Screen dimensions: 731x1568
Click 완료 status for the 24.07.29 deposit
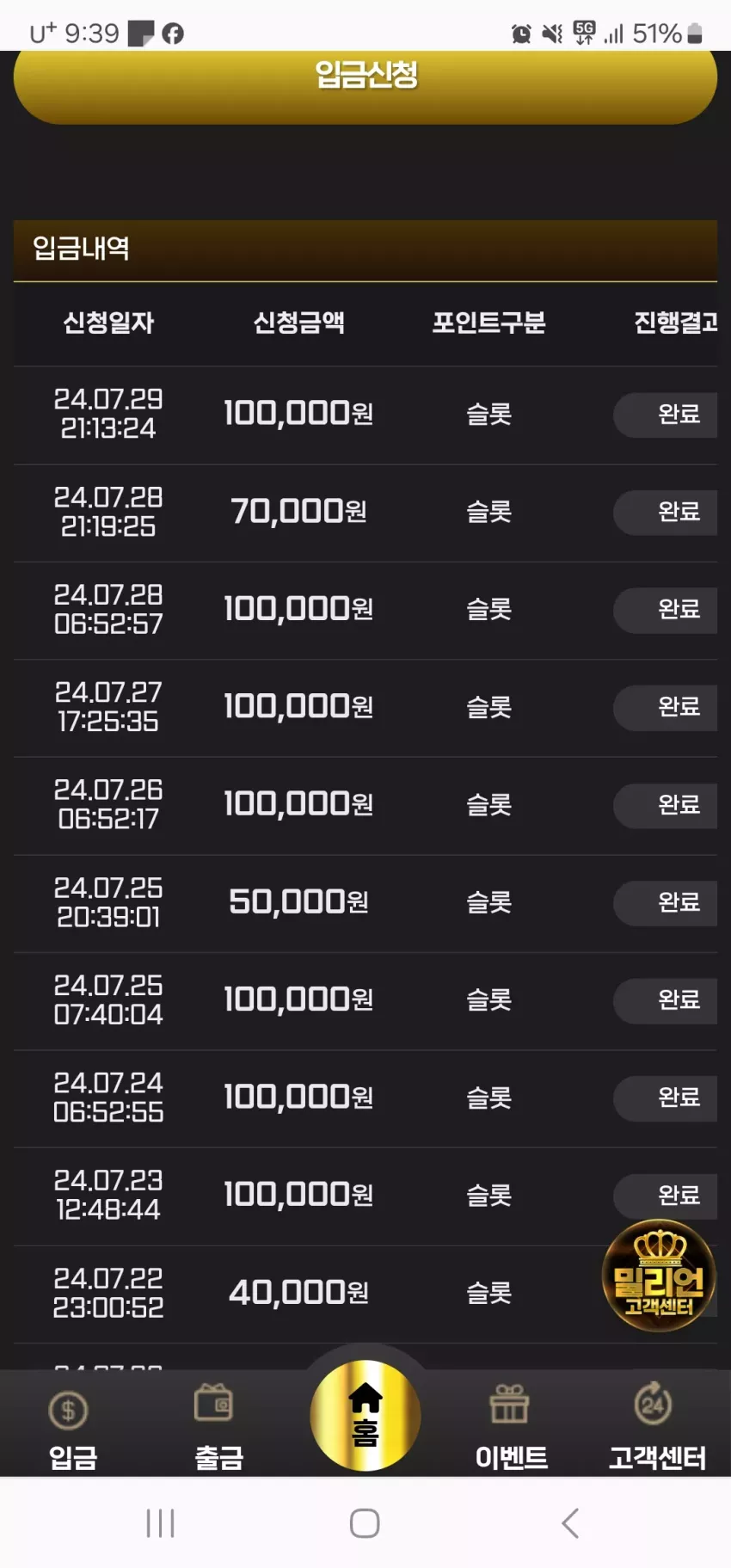click(665, 415)
